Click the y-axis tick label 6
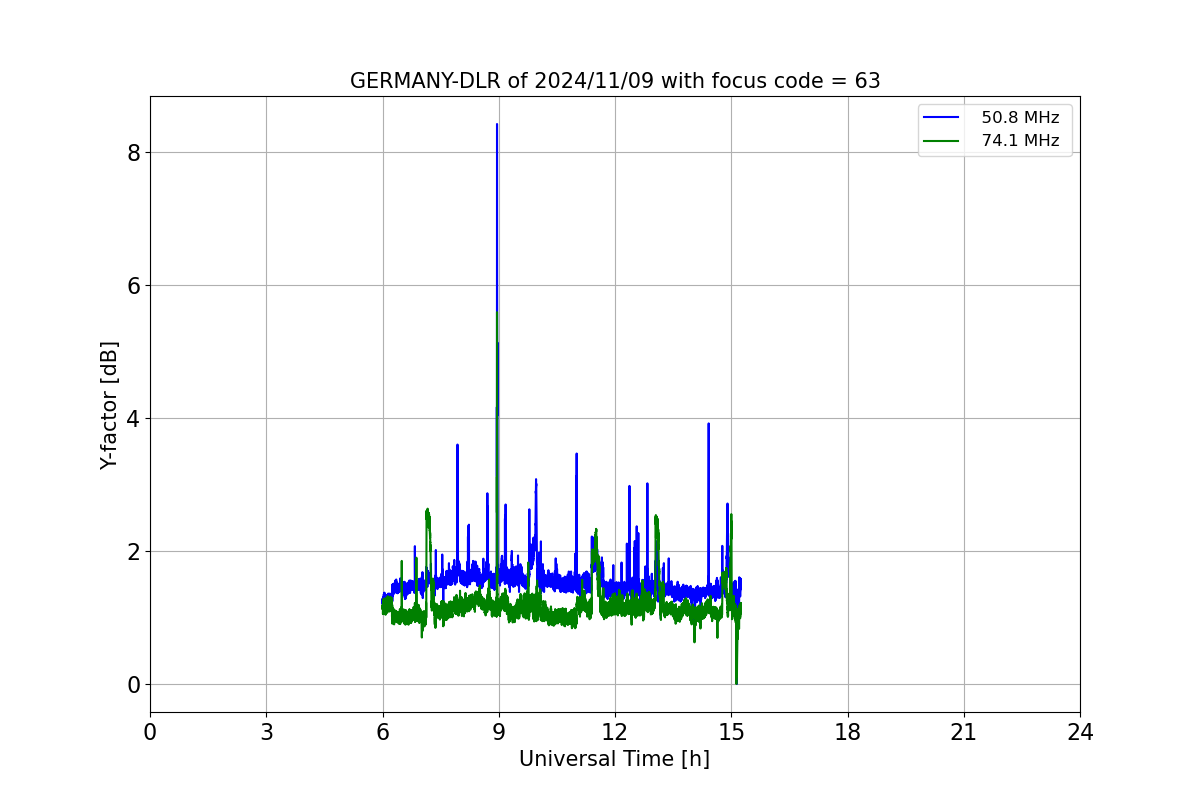 tap(133, 286)
